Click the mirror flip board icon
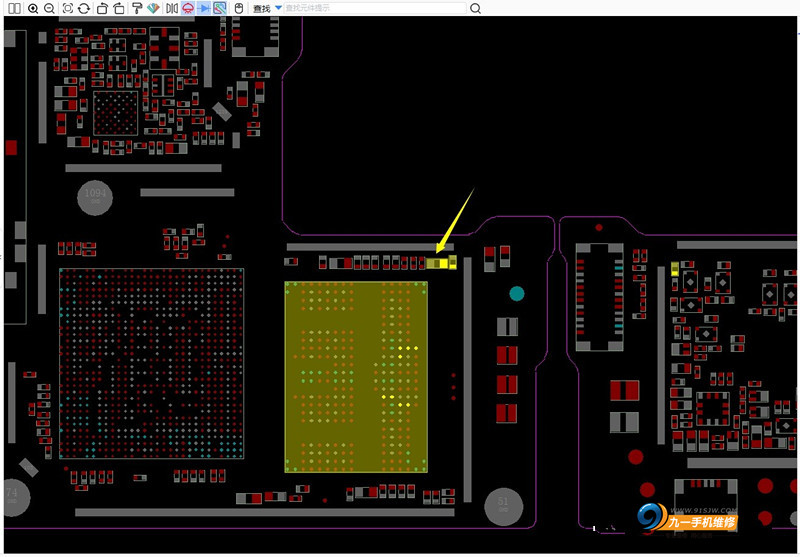Viewport: 800px width, 557px height. tap(172, 8)
